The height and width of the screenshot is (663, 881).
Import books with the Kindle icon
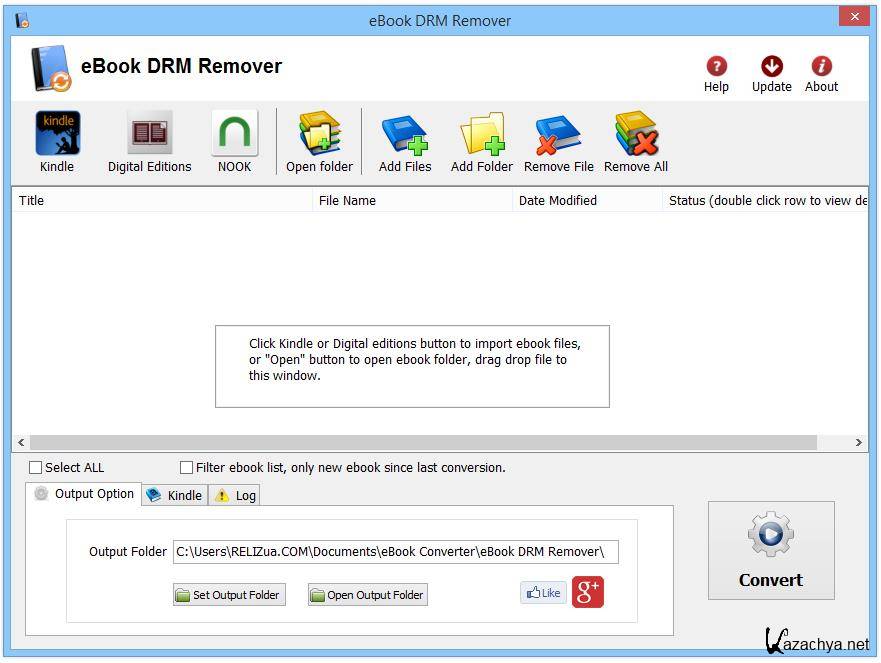tap(57, 135)
